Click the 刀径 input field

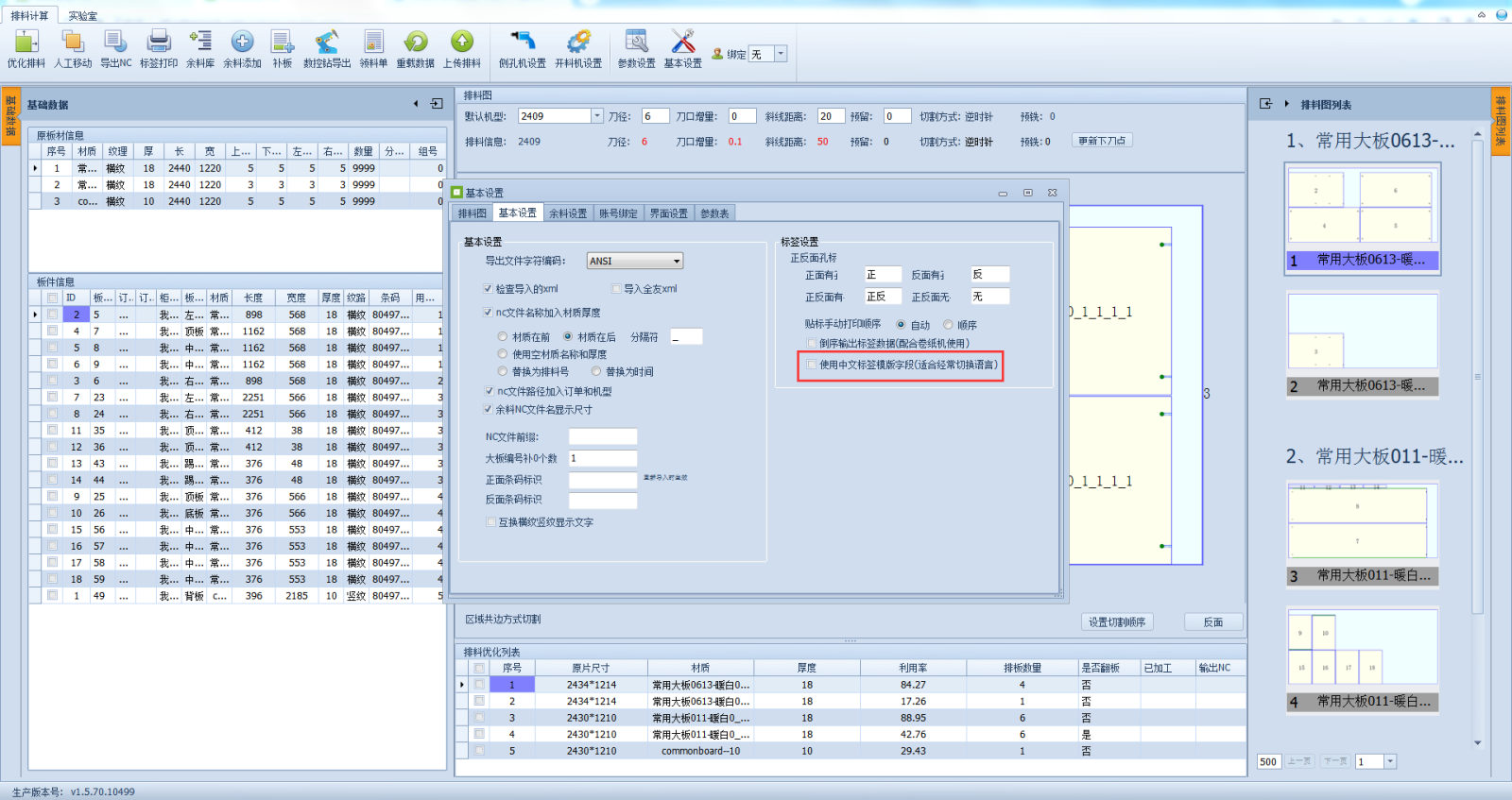tap(655, 116)
